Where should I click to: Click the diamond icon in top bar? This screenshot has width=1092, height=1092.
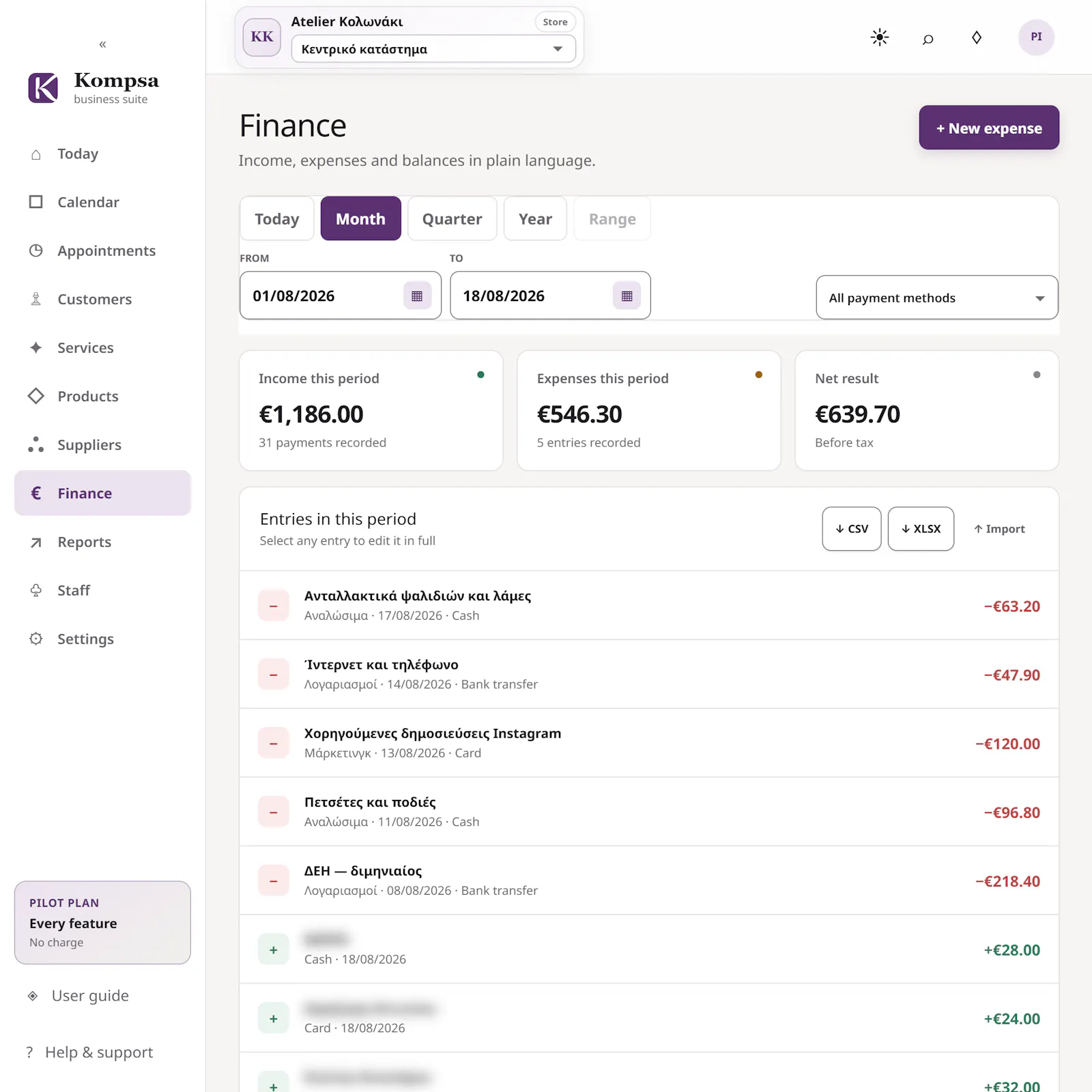tap(977, 37)
